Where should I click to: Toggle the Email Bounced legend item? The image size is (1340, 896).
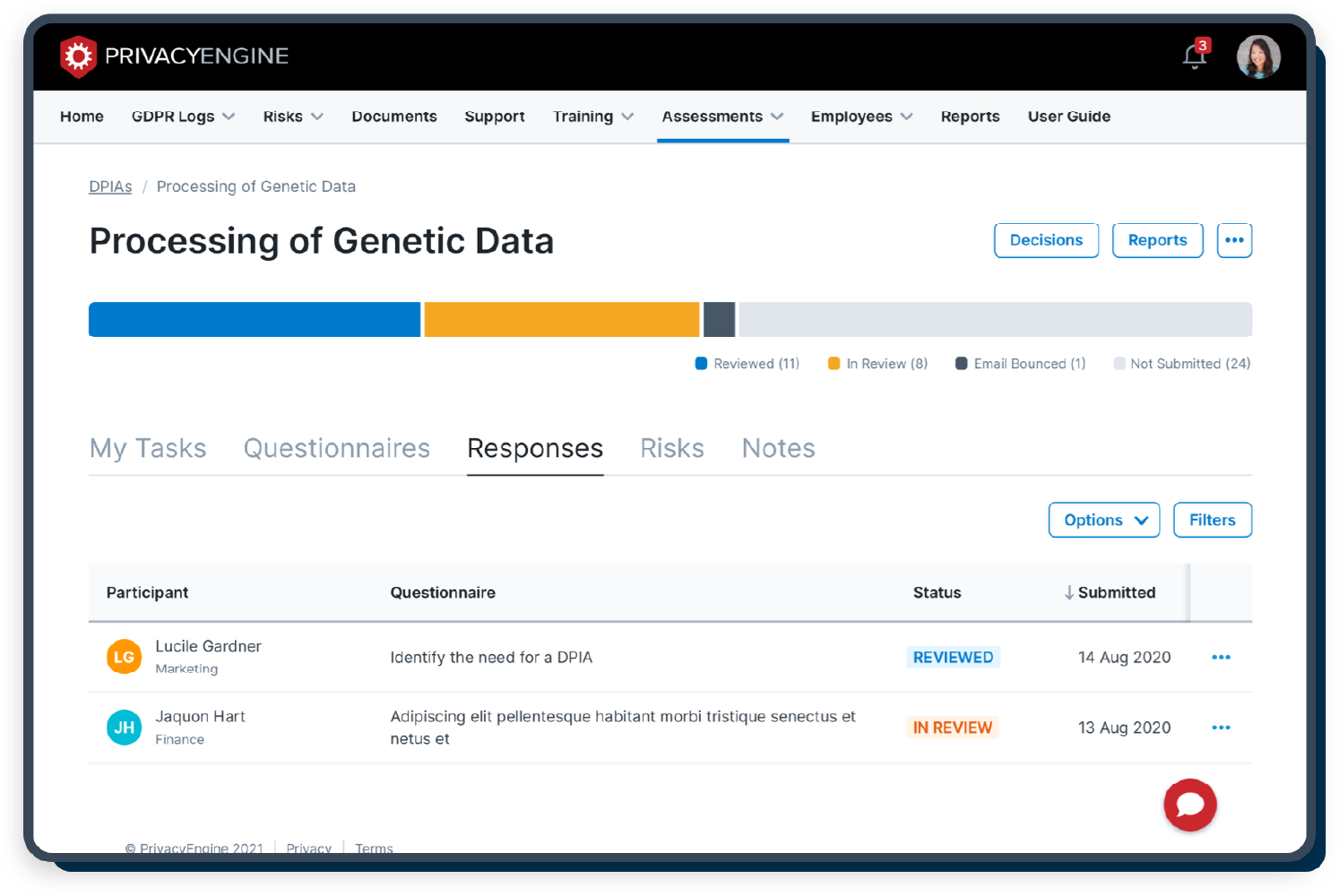point(1019,363)
